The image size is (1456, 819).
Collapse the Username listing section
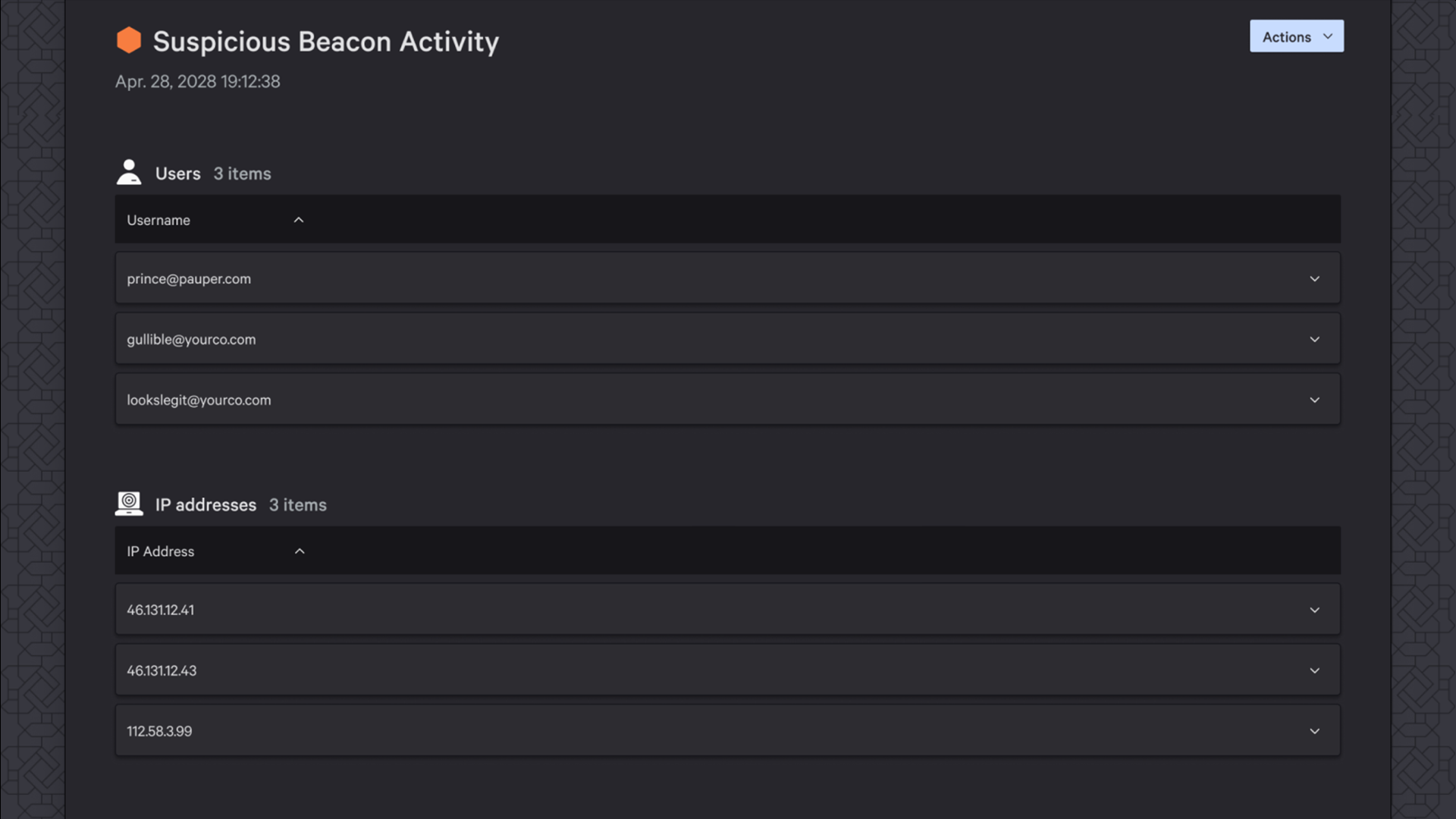click(x=300, y=219)
